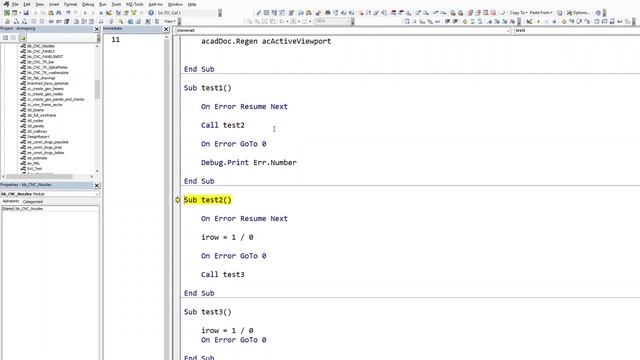
Task: Close the Project explorer panel
Action: pos(97,29)
